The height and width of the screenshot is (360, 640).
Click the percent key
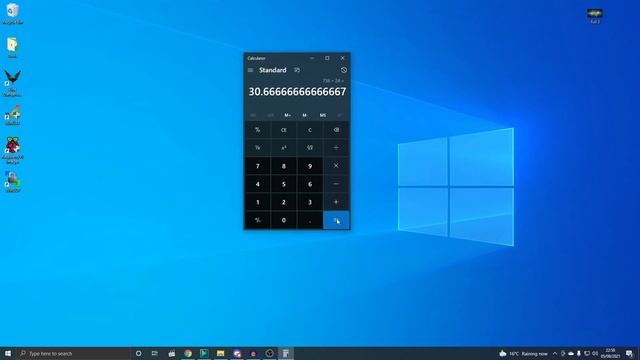click(x=258, y=130)
